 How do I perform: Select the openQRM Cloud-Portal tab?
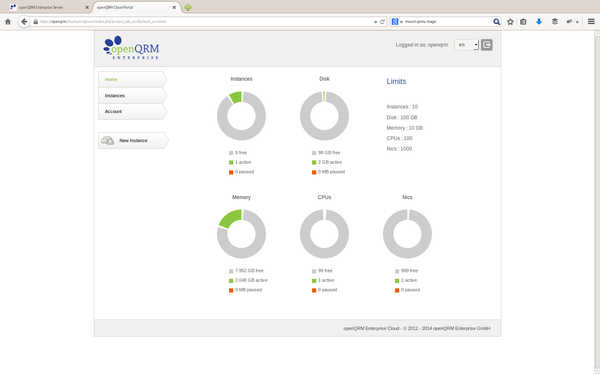(136, 7)
